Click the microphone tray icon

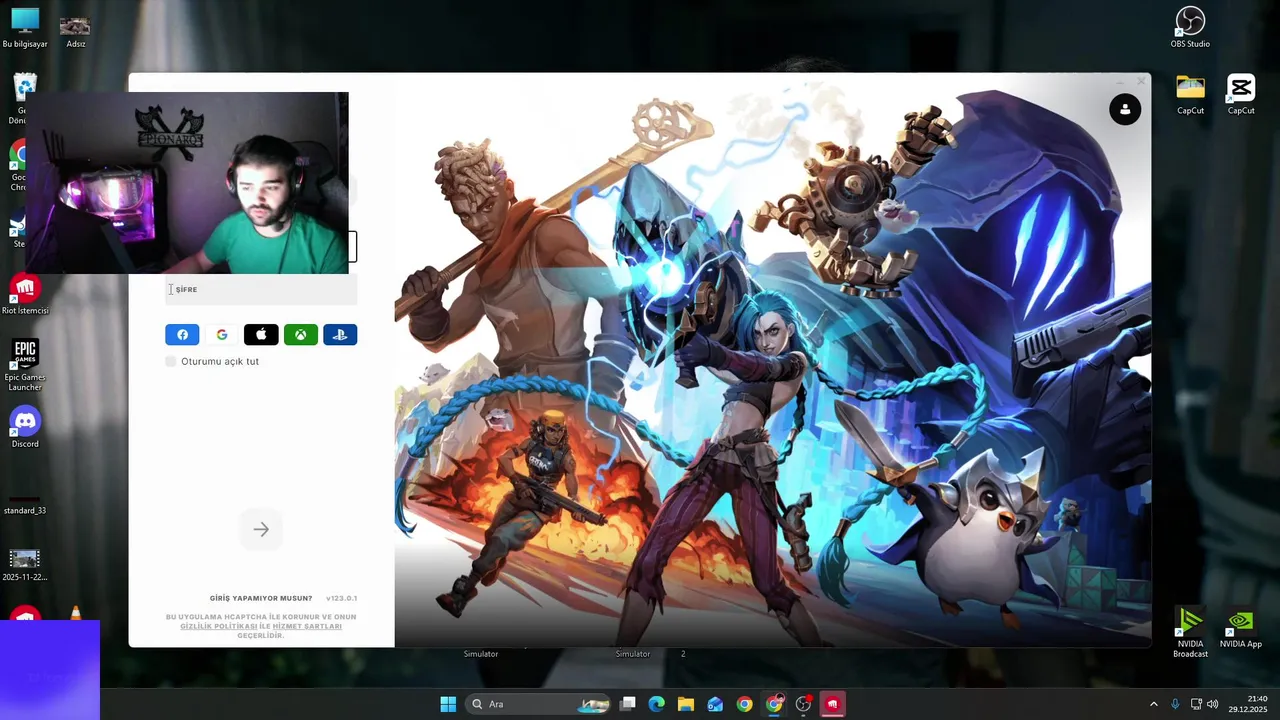1176,704
